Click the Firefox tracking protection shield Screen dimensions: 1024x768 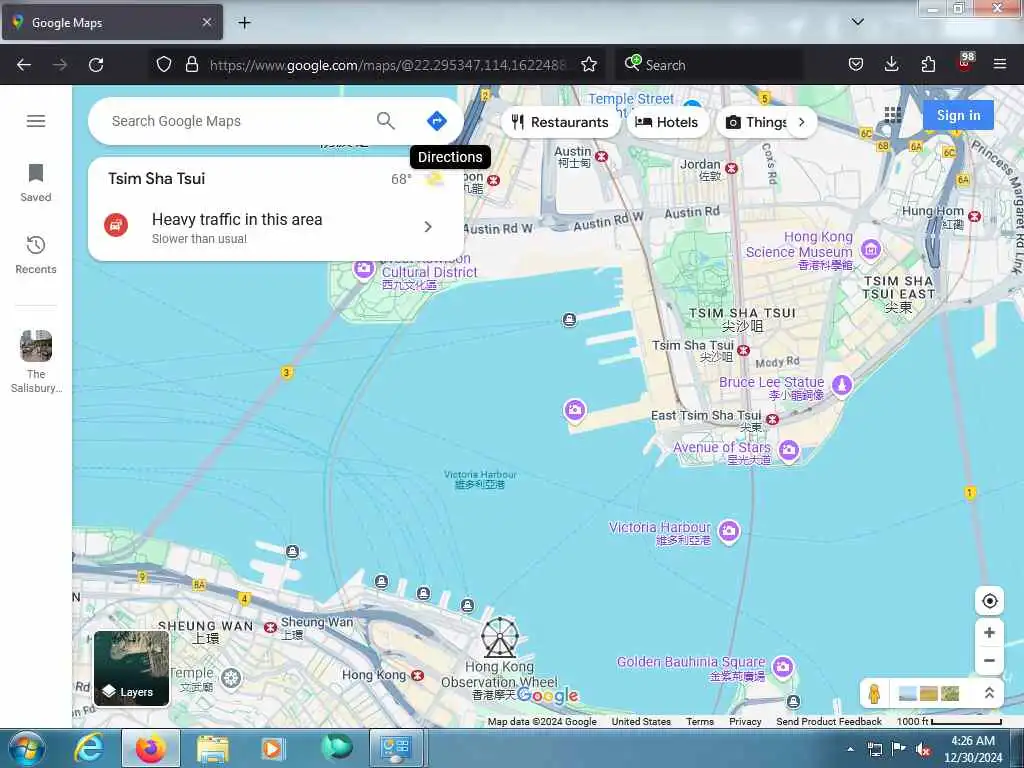tap(164, 65)
